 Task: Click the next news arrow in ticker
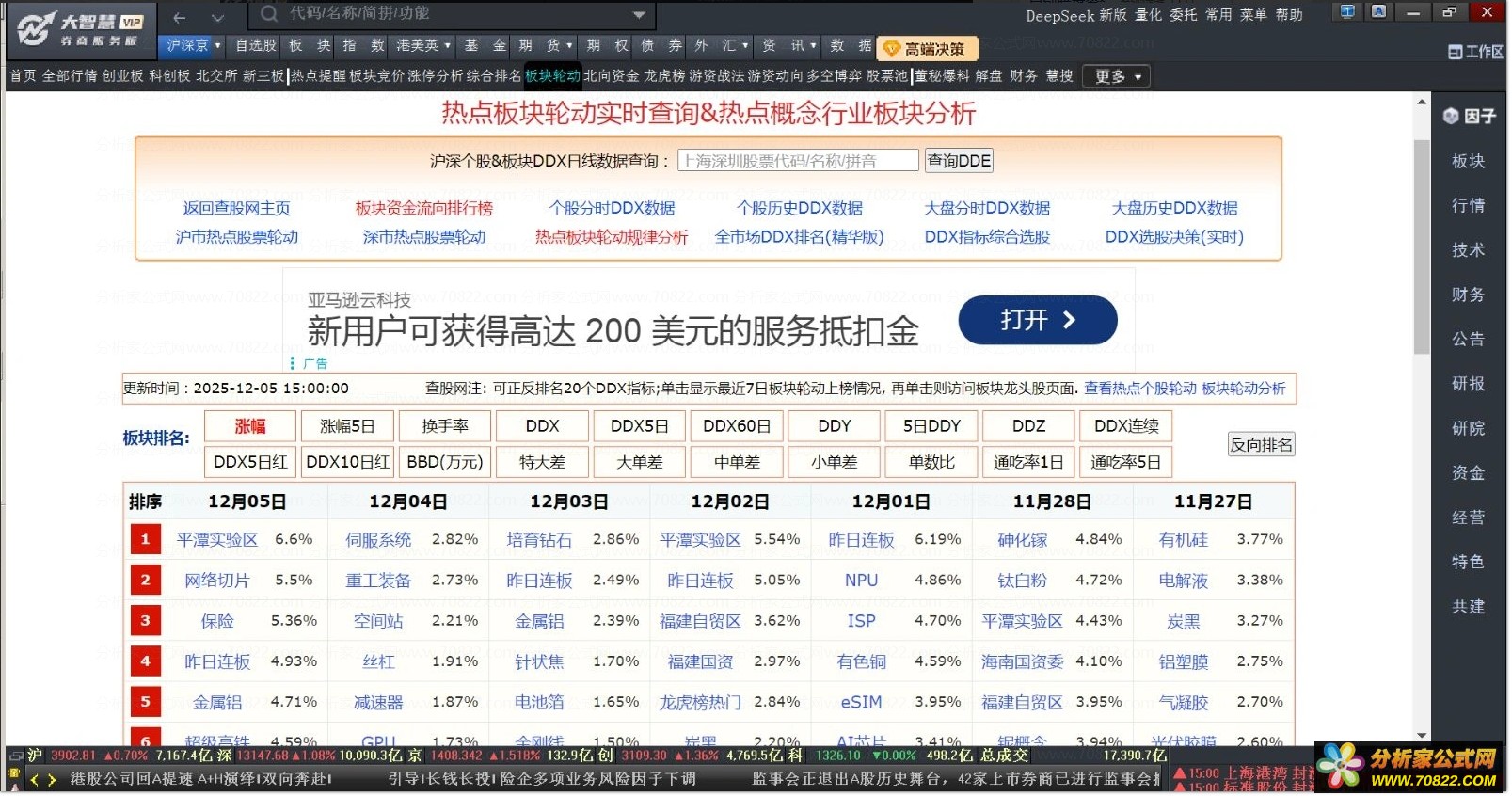[x=52, y=780]
